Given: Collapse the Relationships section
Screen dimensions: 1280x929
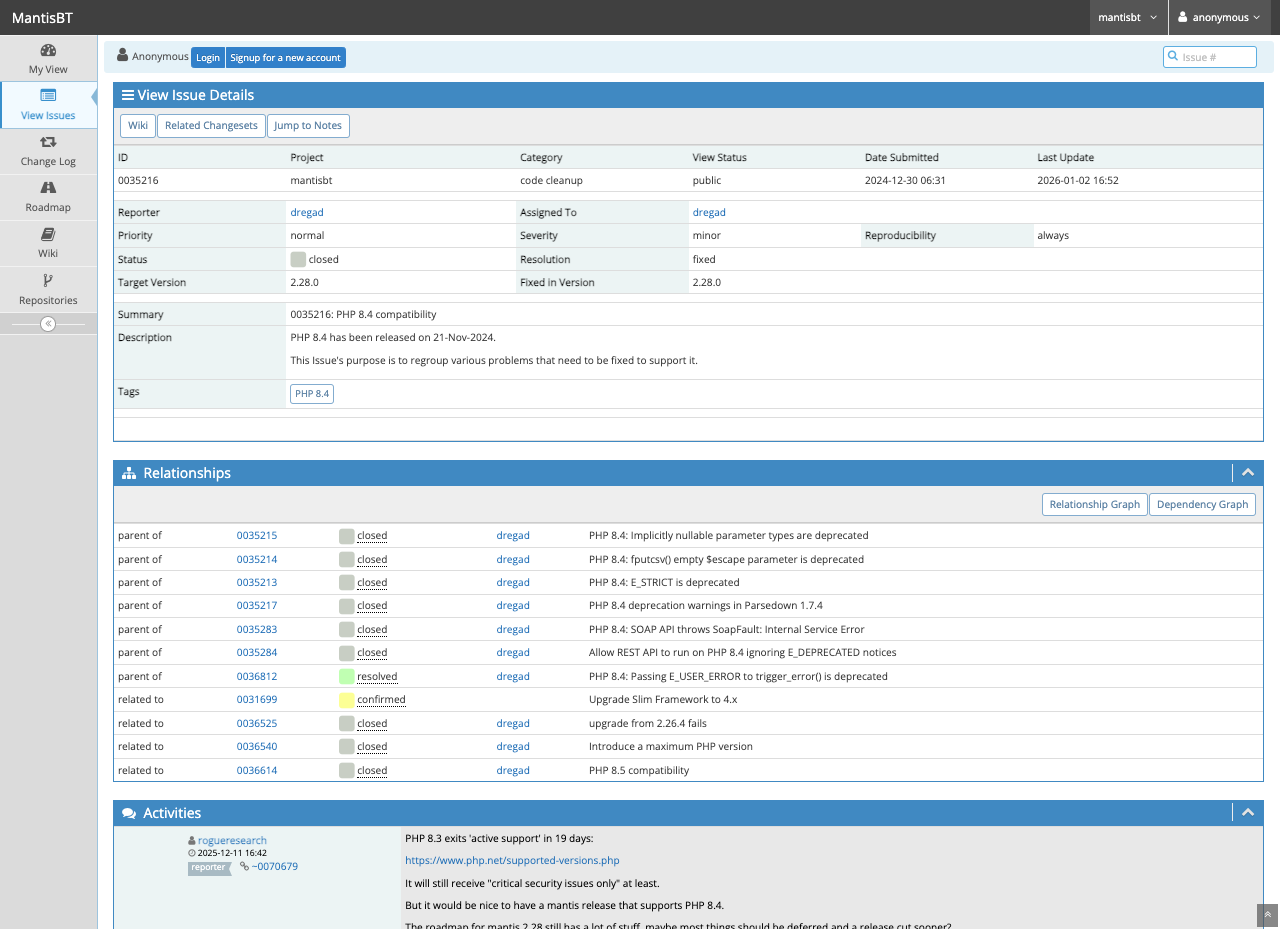Looking at the screenshot, I should tap(1248, 473).
